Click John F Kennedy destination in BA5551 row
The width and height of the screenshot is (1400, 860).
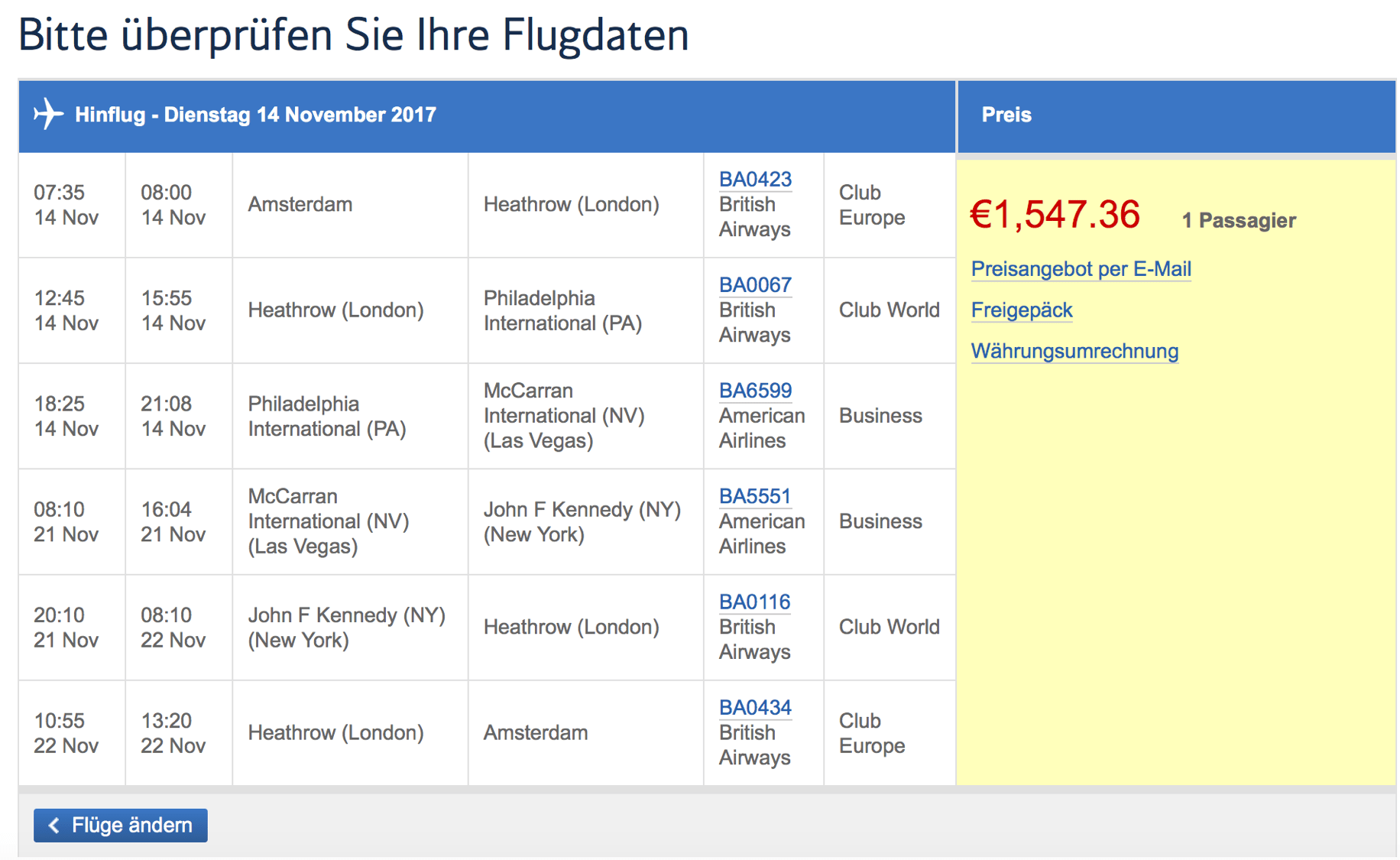[x=582, y=521]
